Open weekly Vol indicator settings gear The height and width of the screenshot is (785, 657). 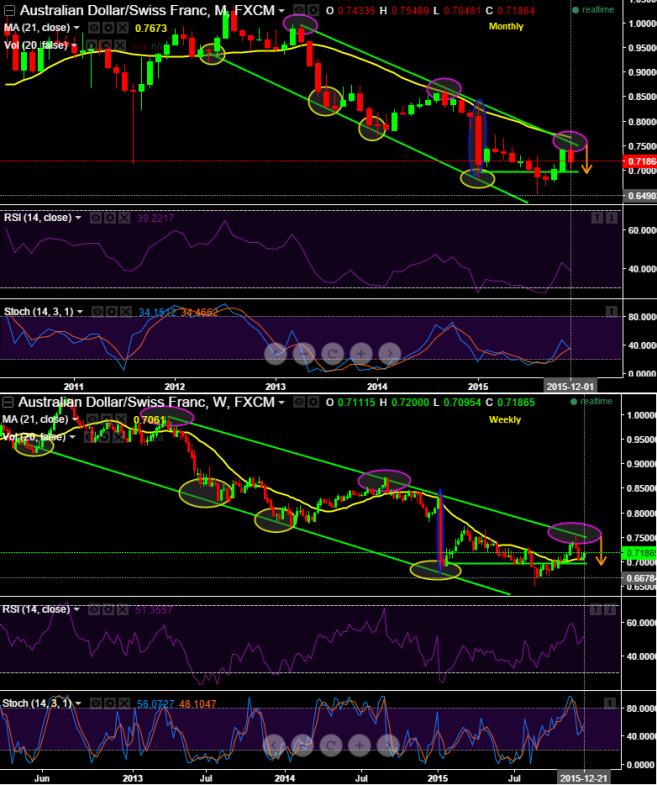(104, 437)
